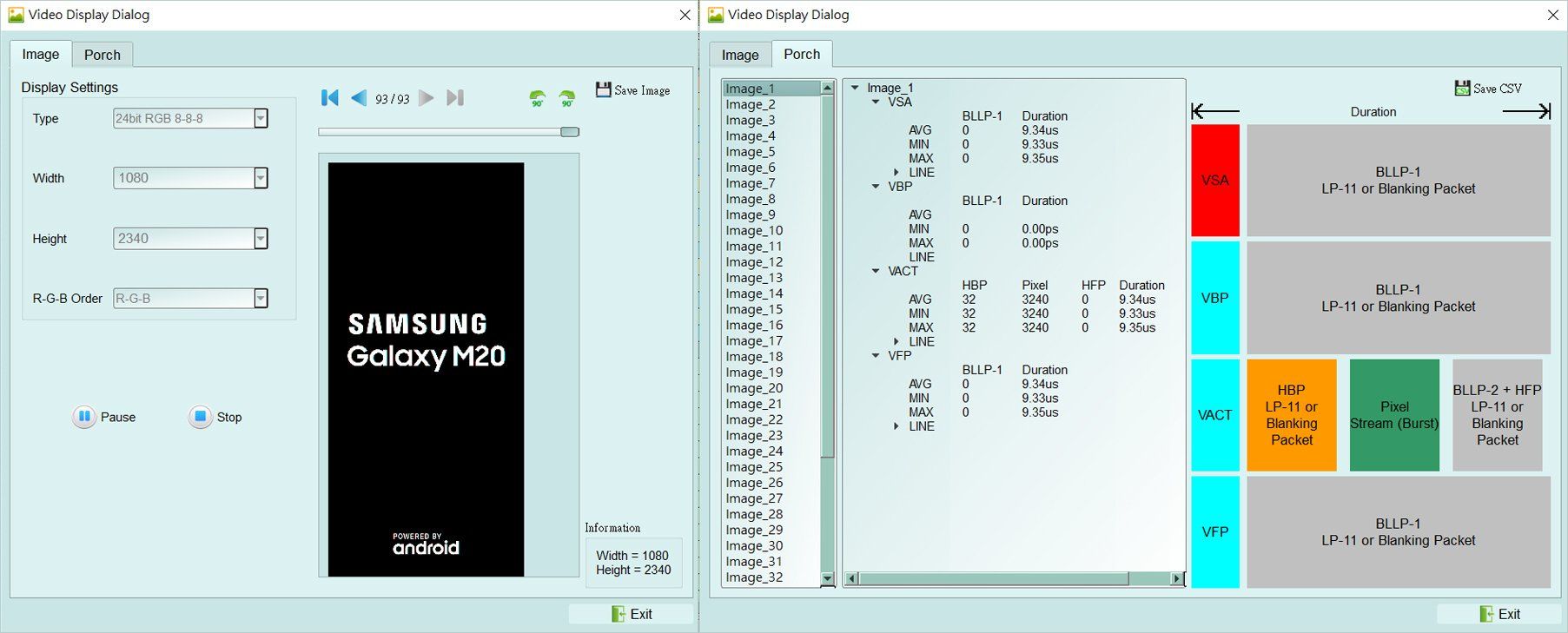This screenshot has width=1568, height=633.
Task: Click the red VSA color block
Action: [x=1214, y=180]
